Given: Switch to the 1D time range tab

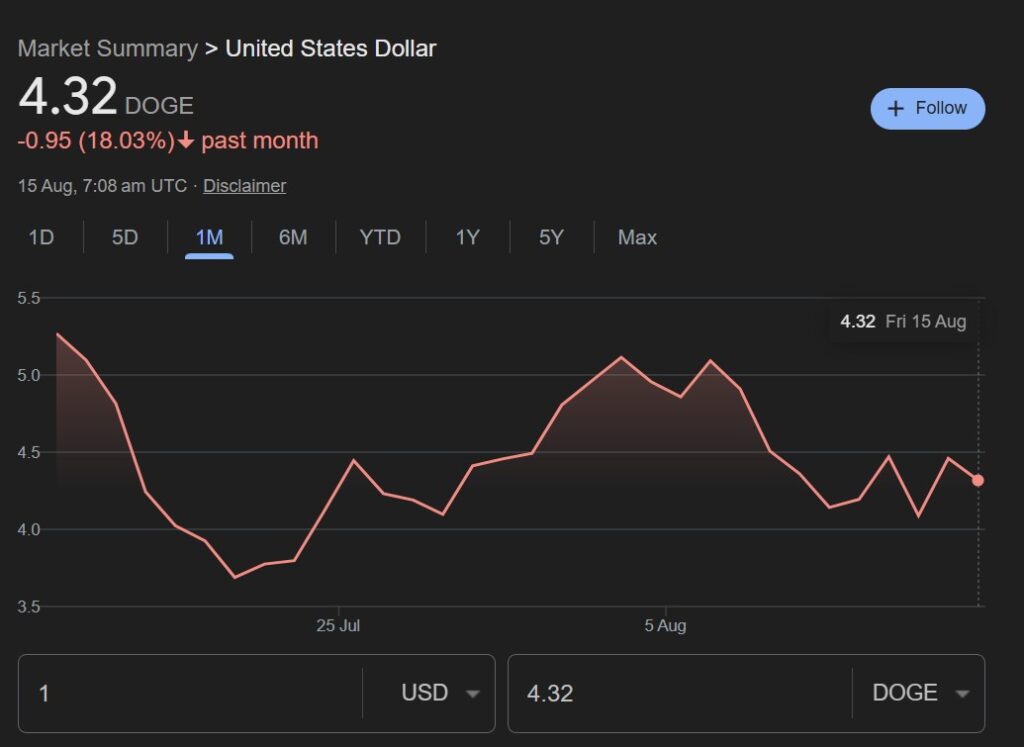Looking at the screenshot, I should click(x=41, y=237).
